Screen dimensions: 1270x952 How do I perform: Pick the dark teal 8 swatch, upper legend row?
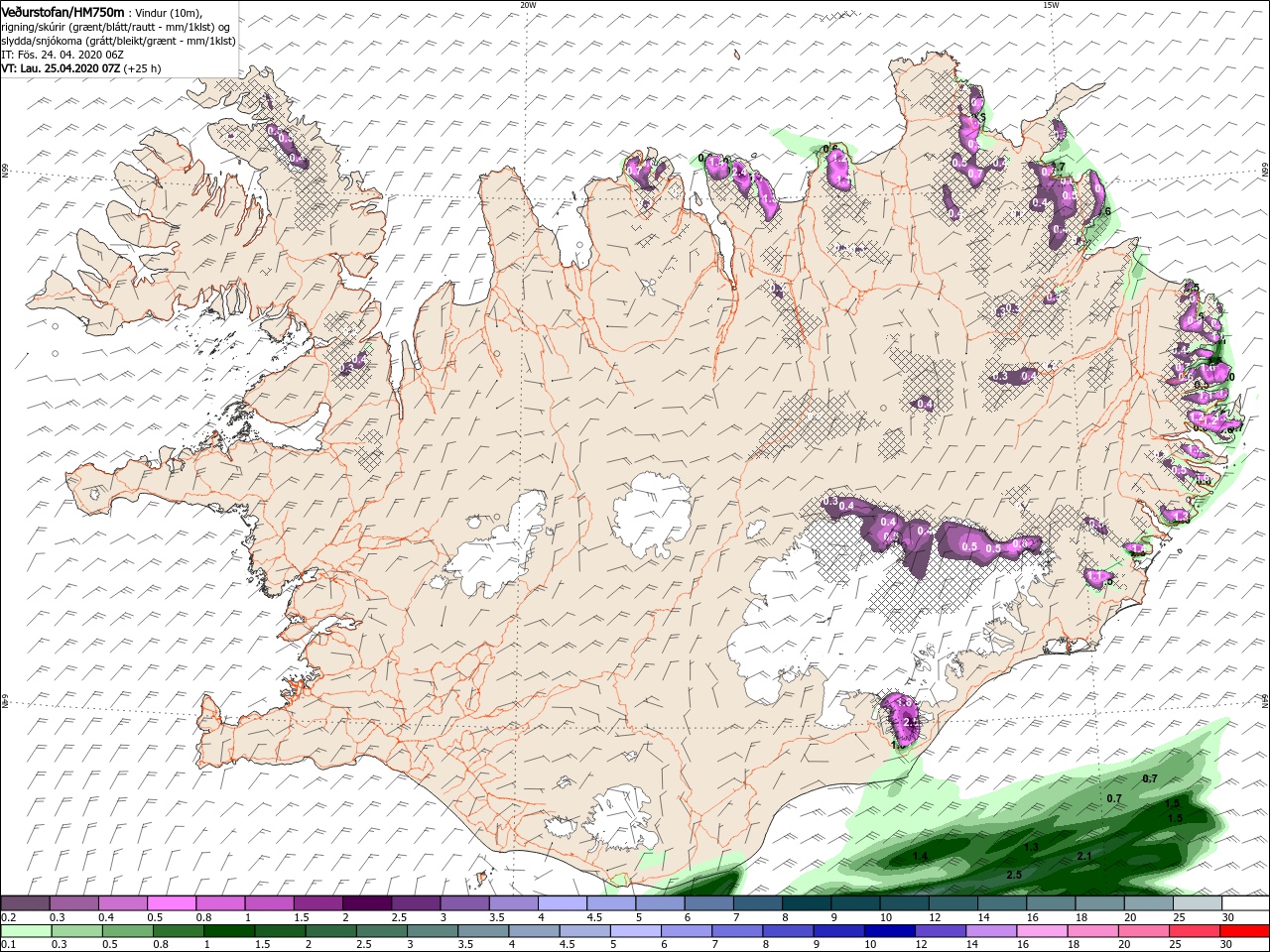pos(807,903)
